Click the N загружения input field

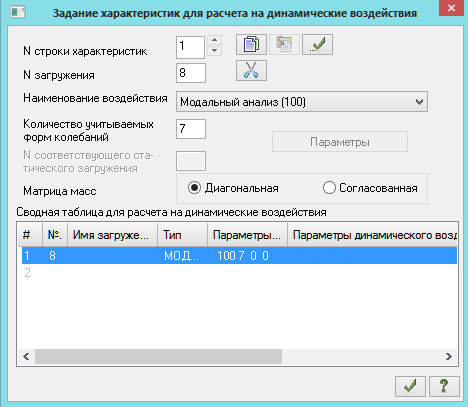click(x=191, y=73)
